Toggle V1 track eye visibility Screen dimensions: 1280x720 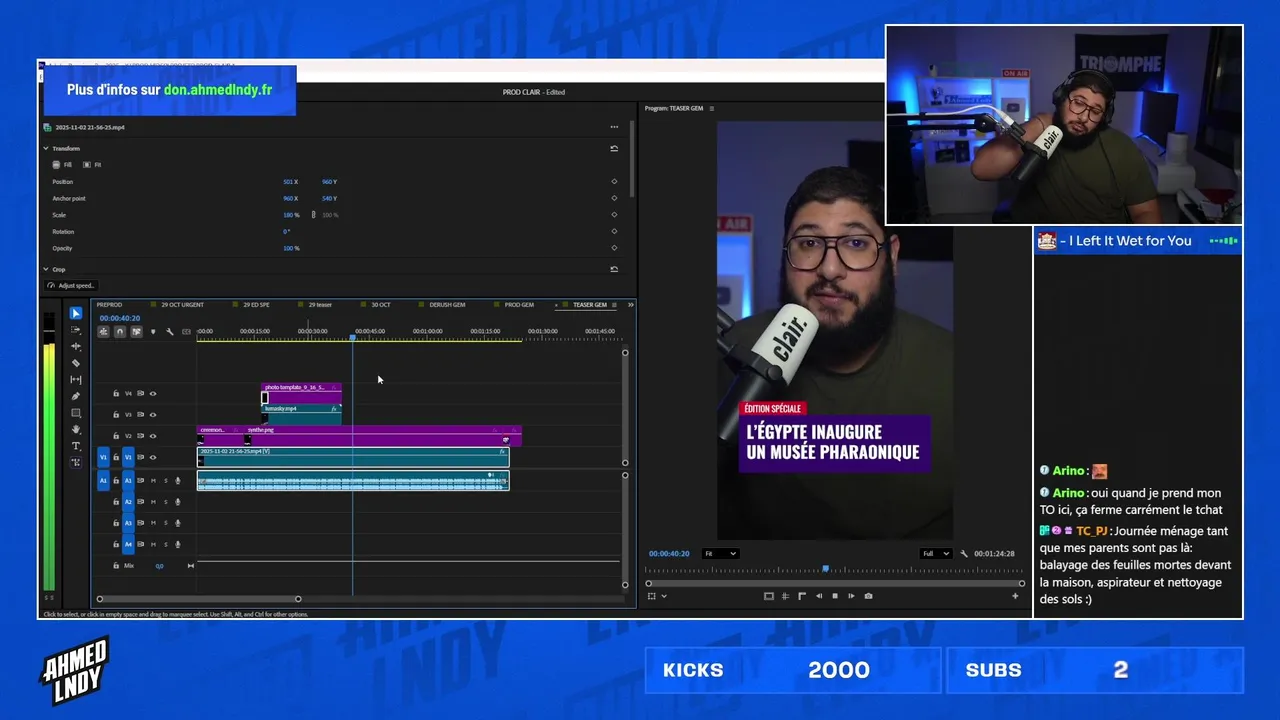(x=153, y=457)
